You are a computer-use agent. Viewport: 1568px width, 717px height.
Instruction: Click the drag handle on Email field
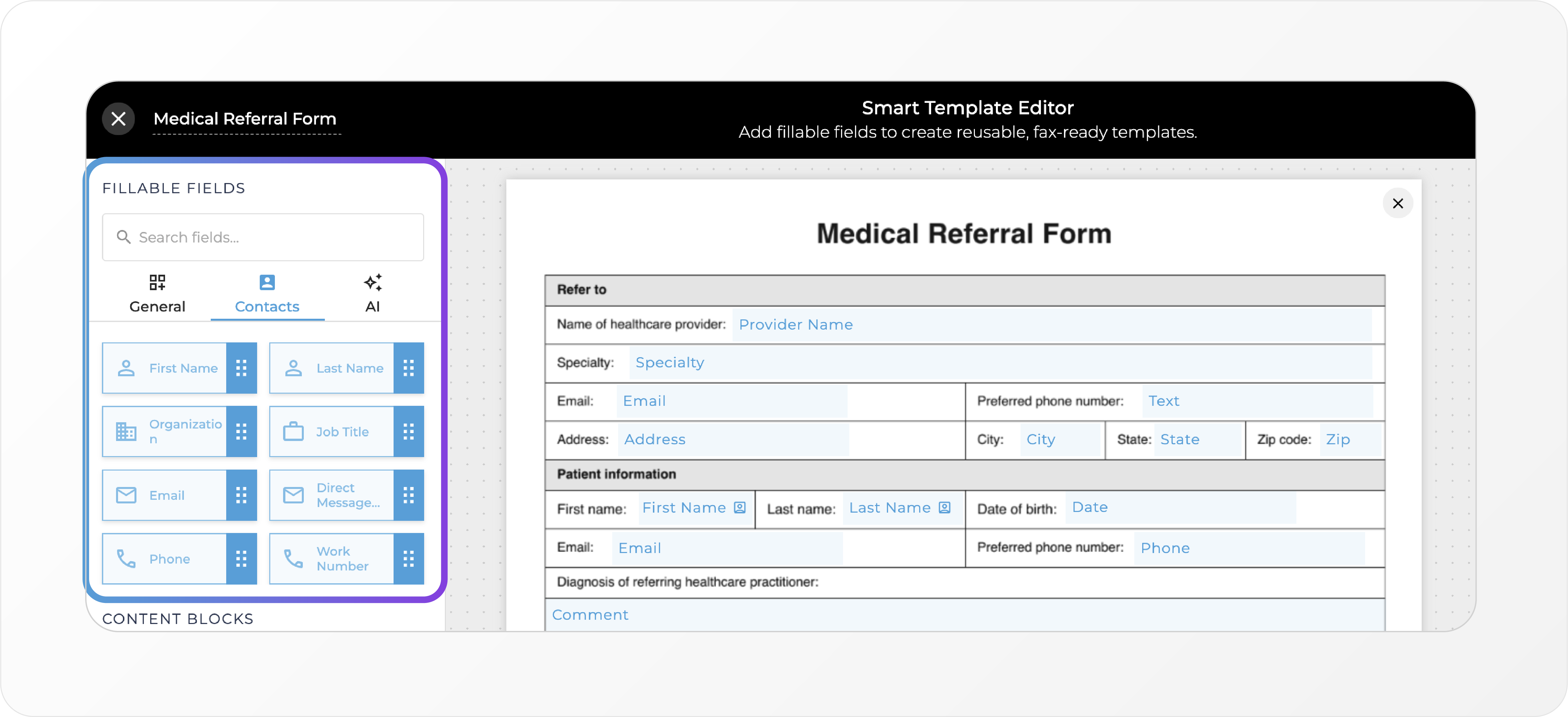pyautogui.click(x=241, y=495)
